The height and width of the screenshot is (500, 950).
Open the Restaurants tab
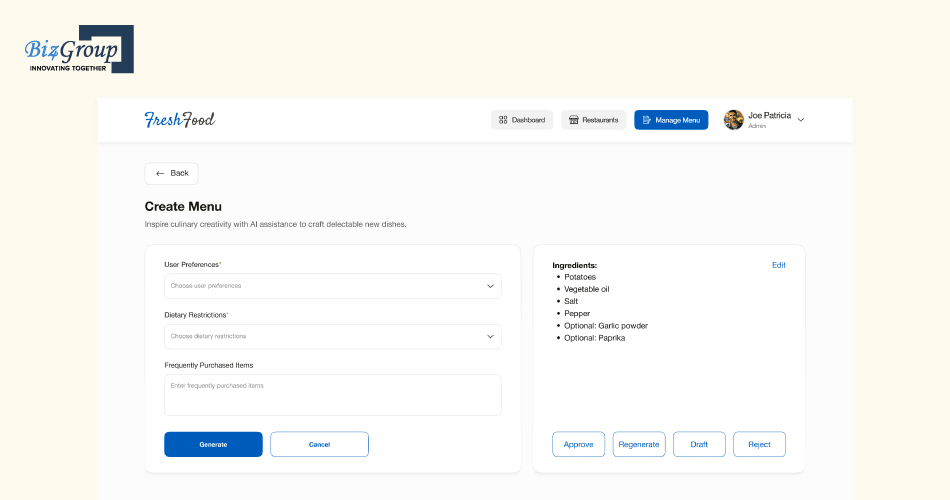pos(594,120)
